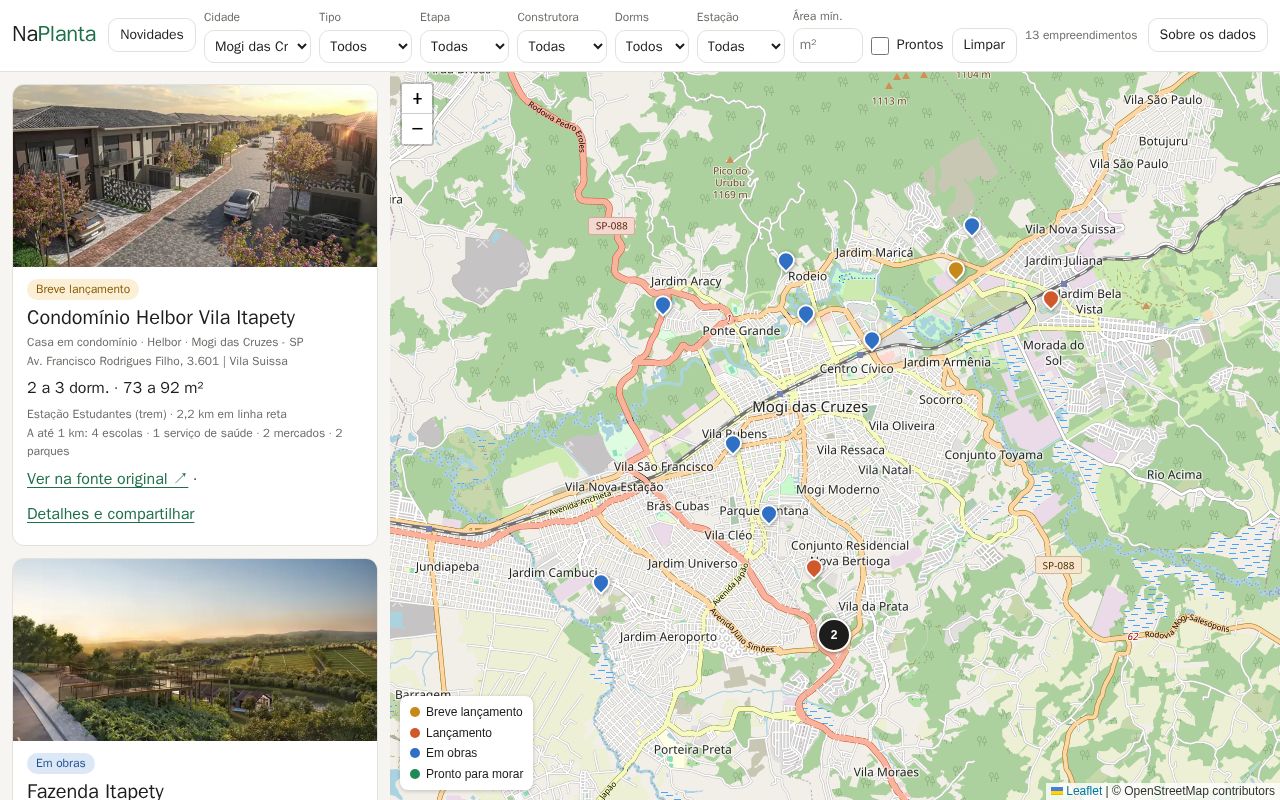Click the red pin near Jardim Bela Vista

coord(1051,300)
